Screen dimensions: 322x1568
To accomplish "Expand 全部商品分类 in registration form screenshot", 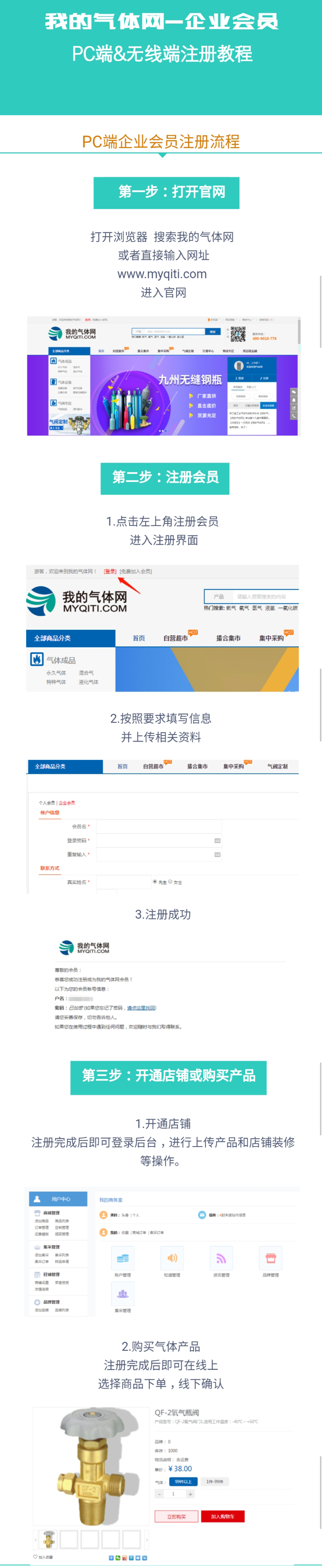I will (x=65, y=767).
